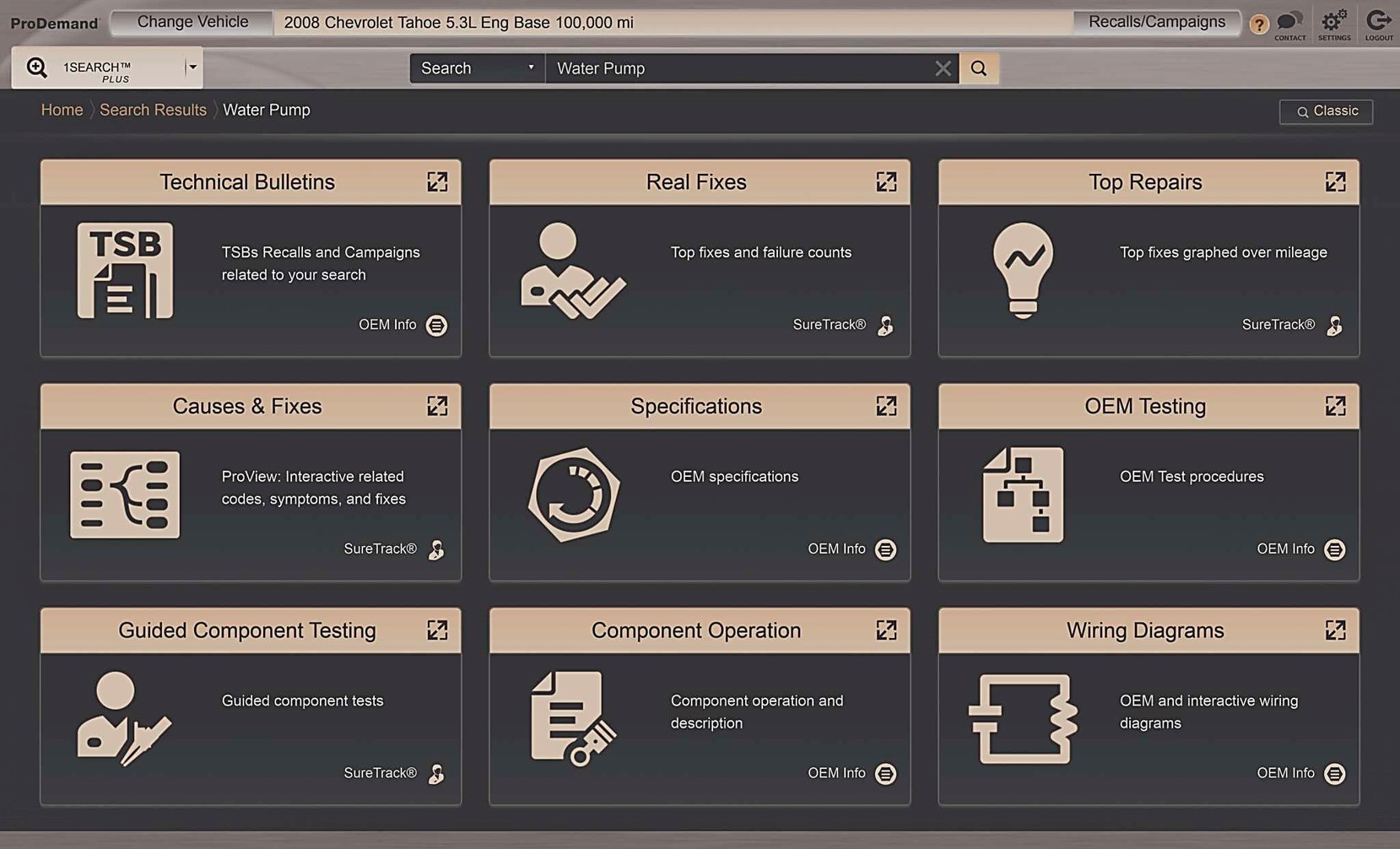Open the Real Fixes person-checkmark icon

[x=572, y=271]
